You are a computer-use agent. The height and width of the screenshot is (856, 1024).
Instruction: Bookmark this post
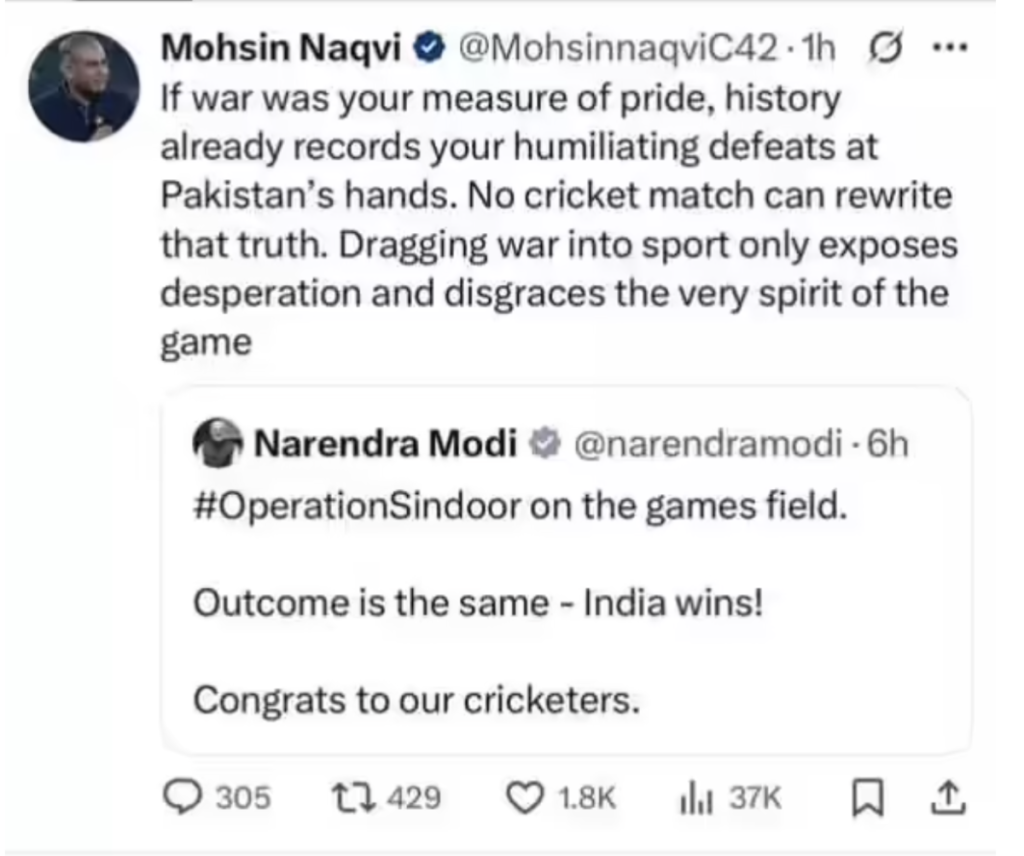click(x=861, y=797)
